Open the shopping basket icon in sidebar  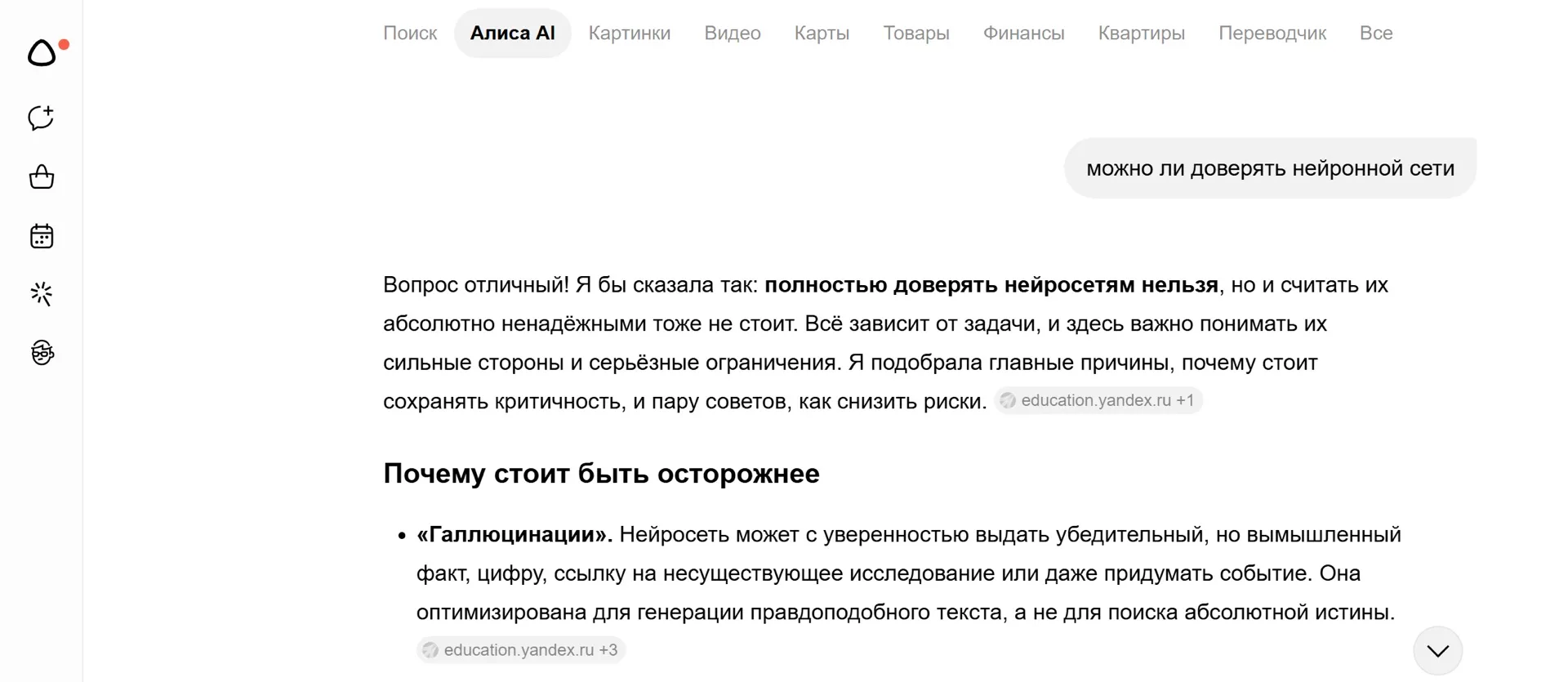[42, 177]
